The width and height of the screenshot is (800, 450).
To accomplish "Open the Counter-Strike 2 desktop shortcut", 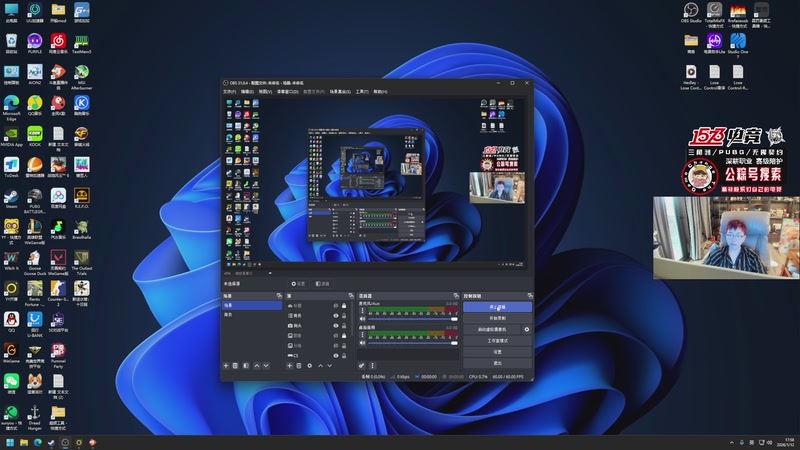I will (x=58, y=293).
